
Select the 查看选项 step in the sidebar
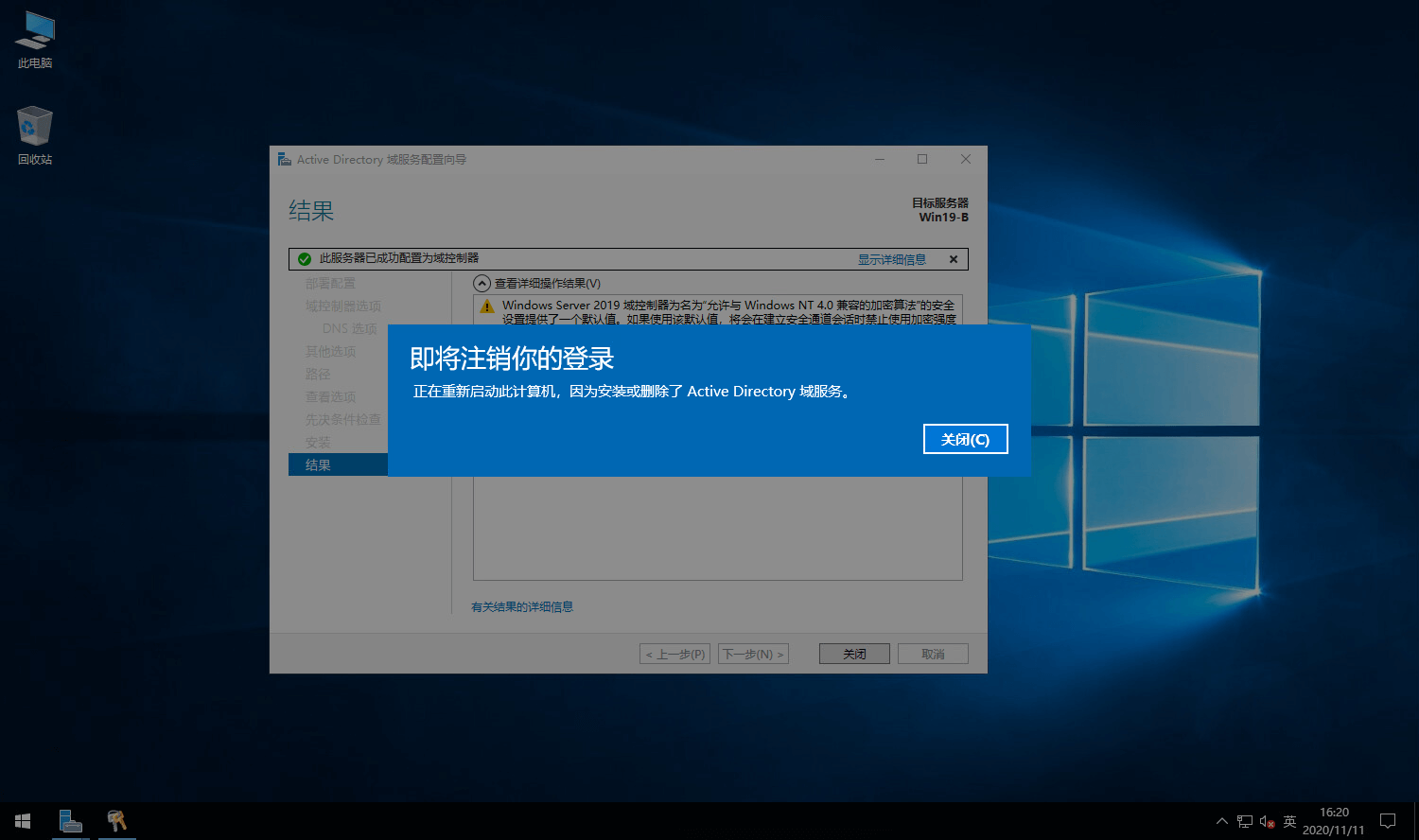330,396
